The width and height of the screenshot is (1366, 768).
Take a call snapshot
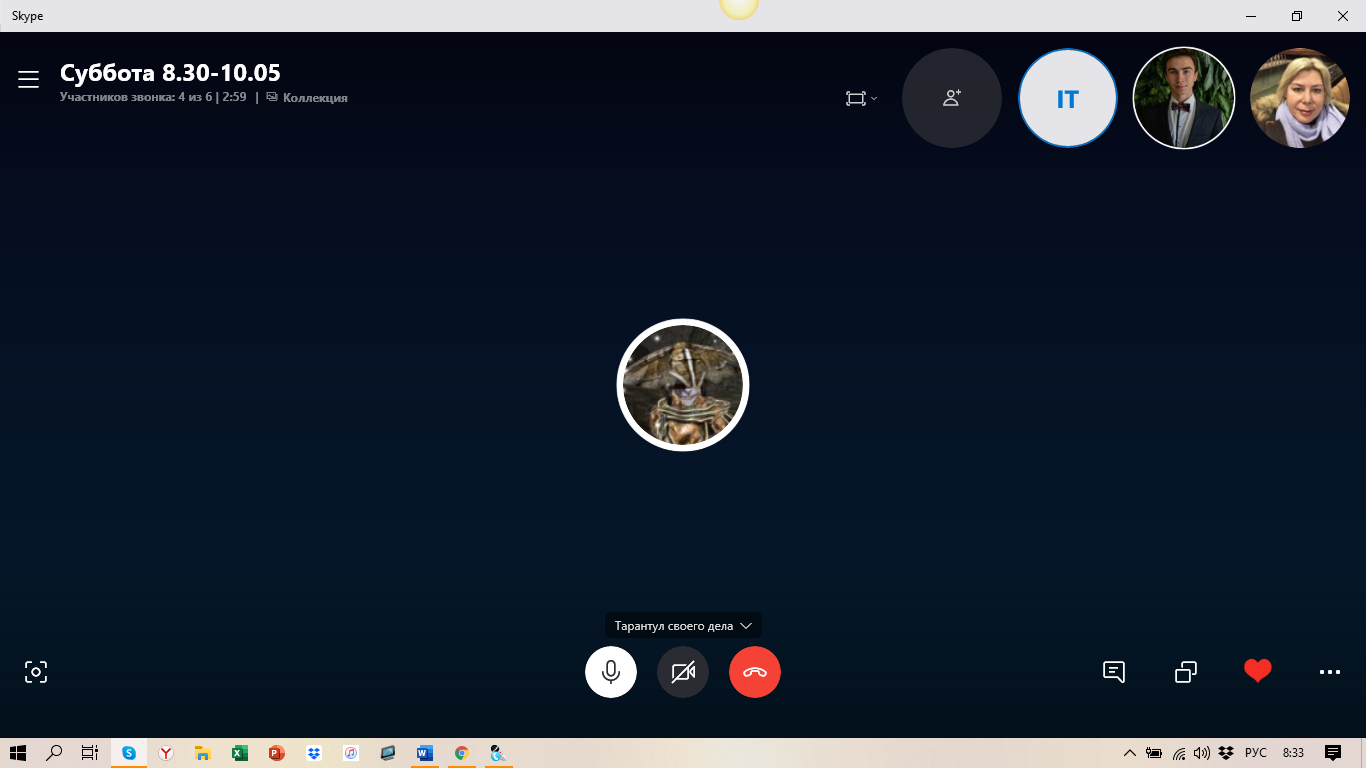(x=36, y=672)
